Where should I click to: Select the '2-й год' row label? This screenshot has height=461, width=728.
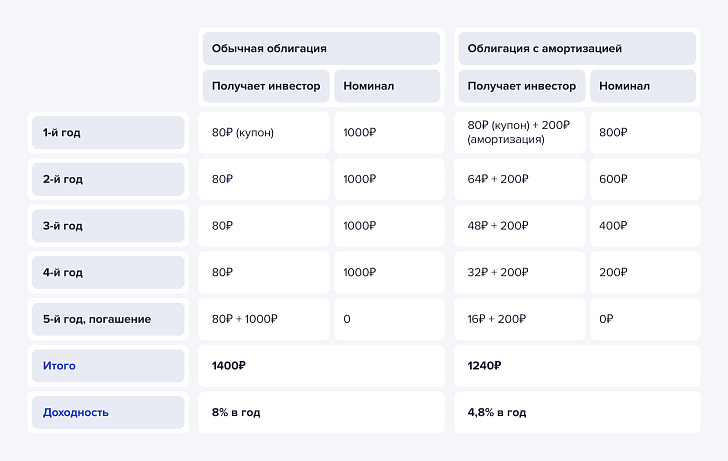click(108, 179)
